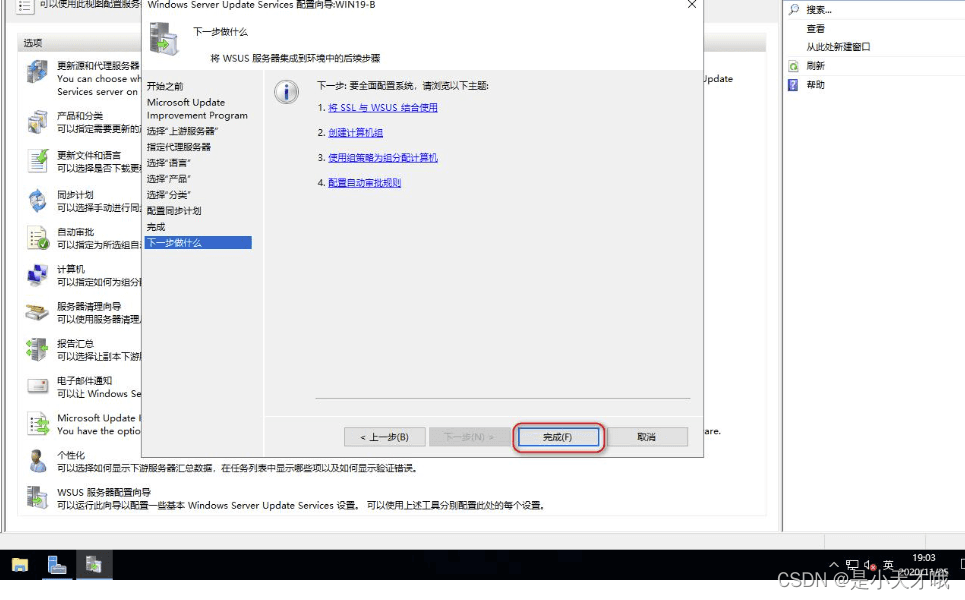Screen dimensions: 965x600
Task: Click the WSUS 服务器配置向导 title text
Action: (104, 492)
